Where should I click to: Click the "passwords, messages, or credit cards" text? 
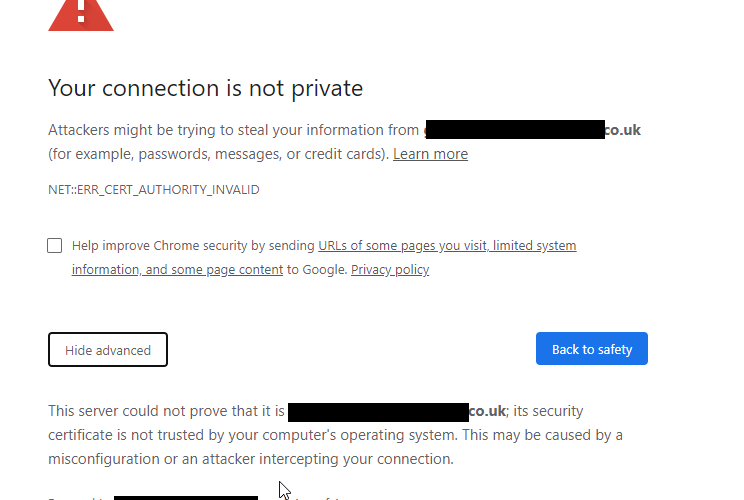(263, 154)
